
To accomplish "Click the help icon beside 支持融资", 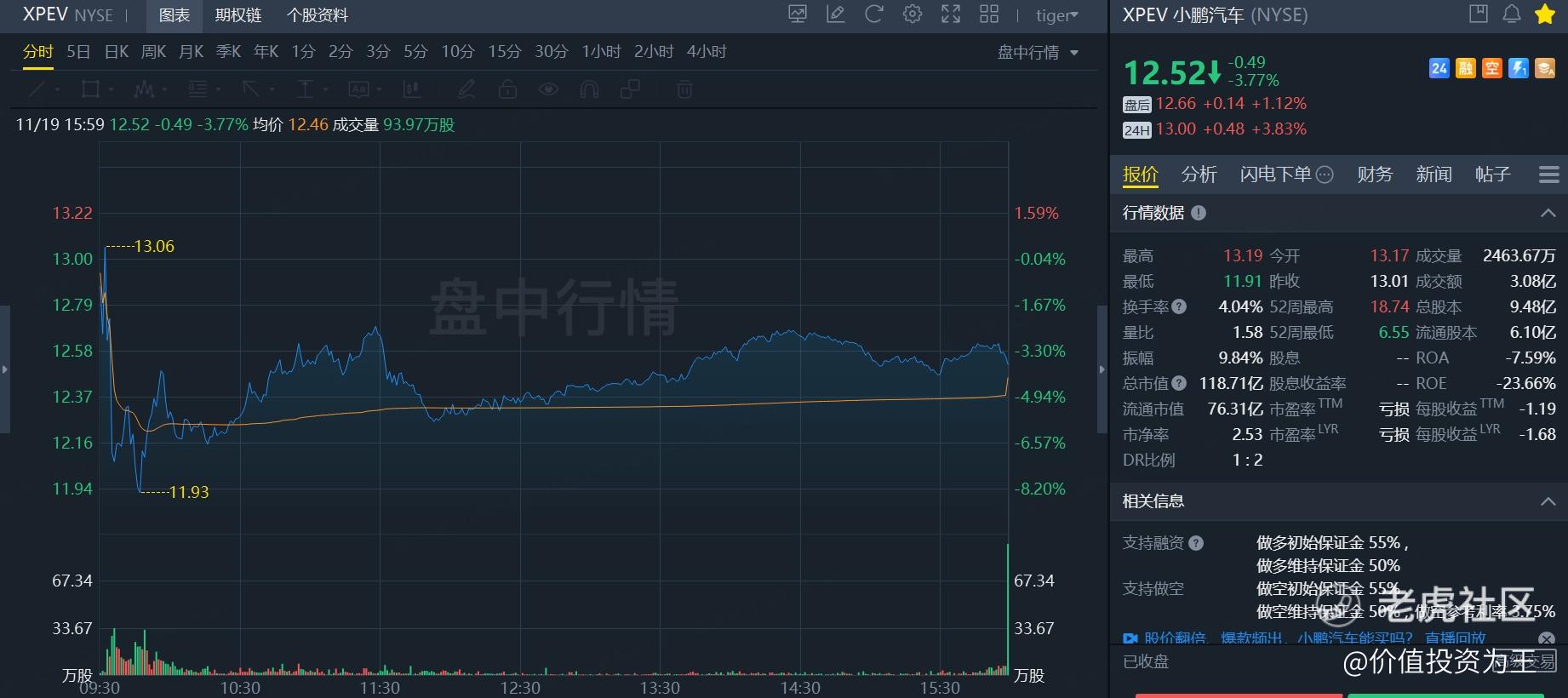I will (x=1196, y=543).
